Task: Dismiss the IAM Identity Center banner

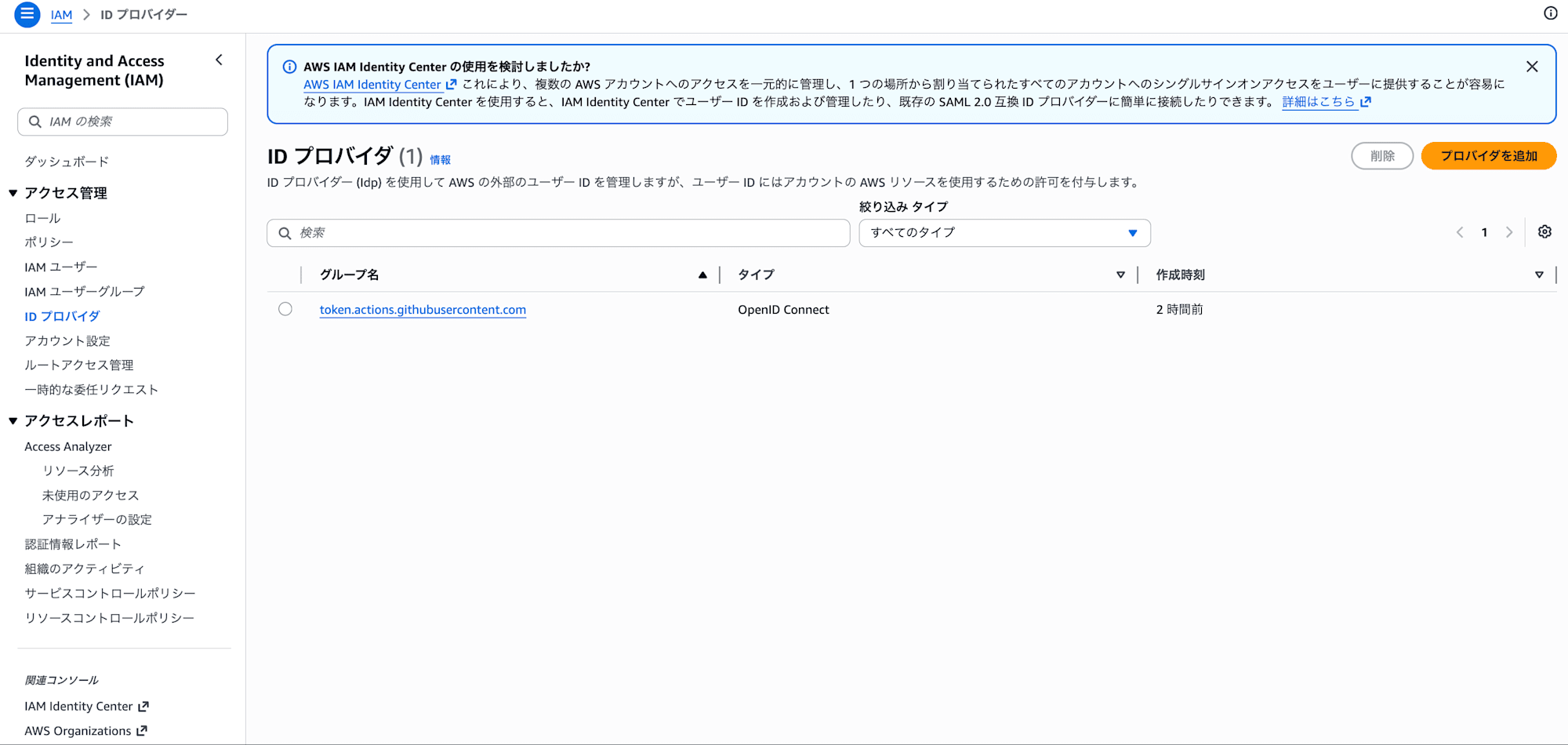Action: [x=1532, y=67]
